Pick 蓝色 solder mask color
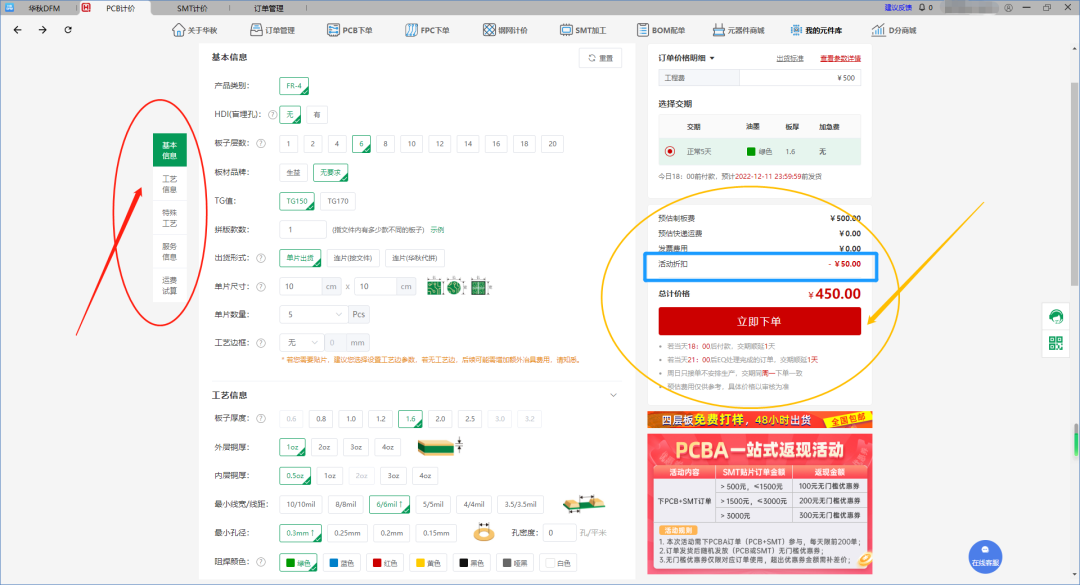Screen dimensions: 1080x585 point(342,563)
